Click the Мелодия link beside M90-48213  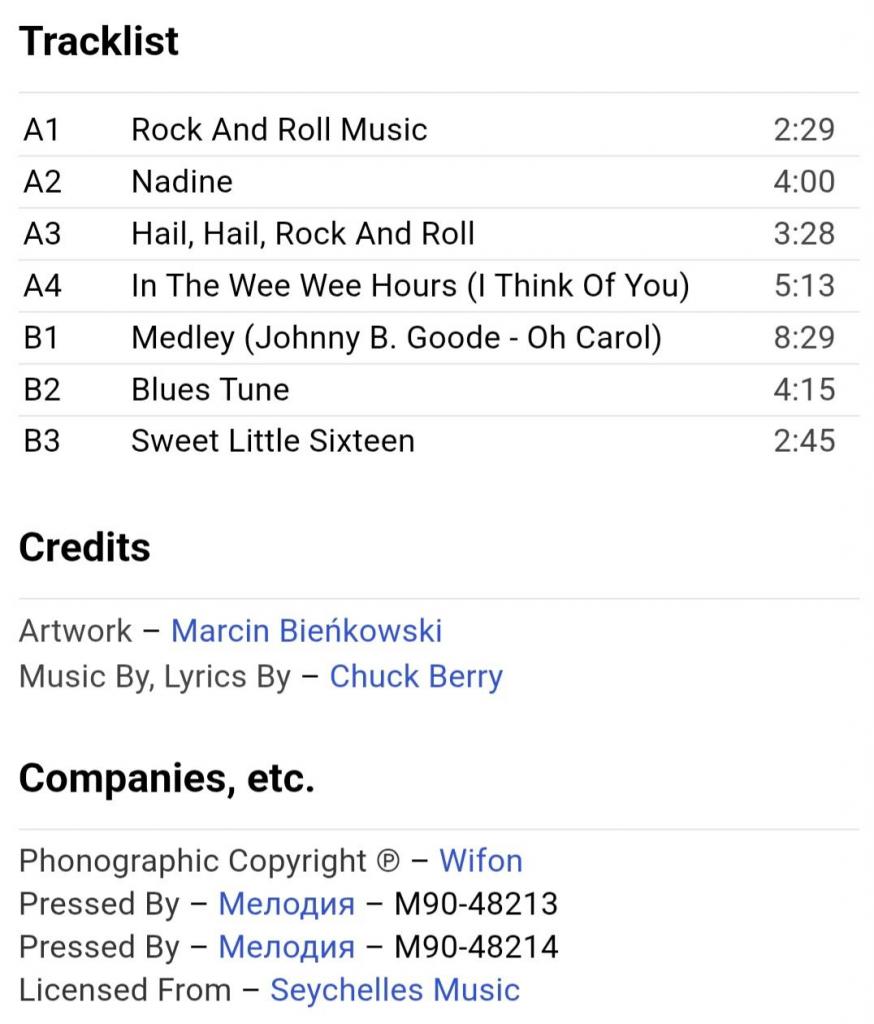coord(286,904)
